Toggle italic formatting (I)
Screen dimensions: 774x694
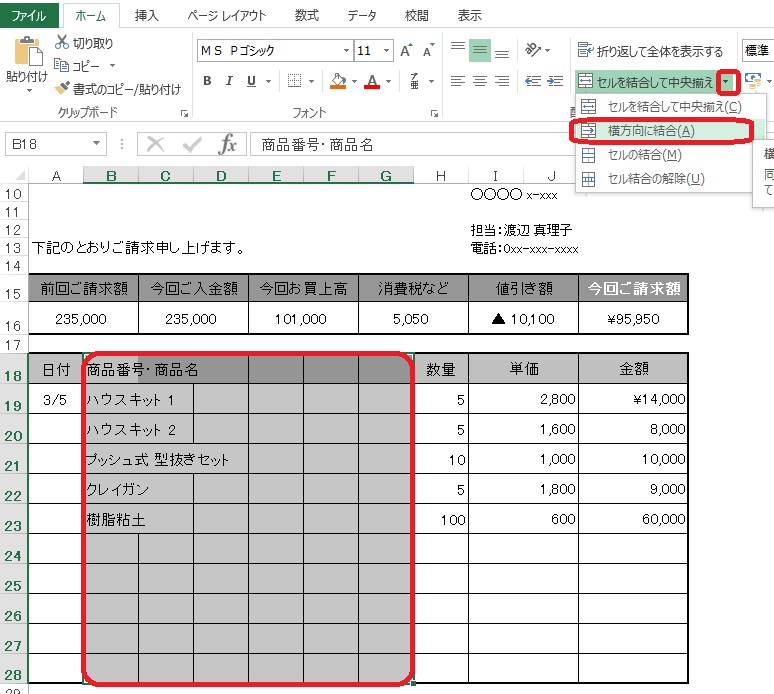point(230,81)
